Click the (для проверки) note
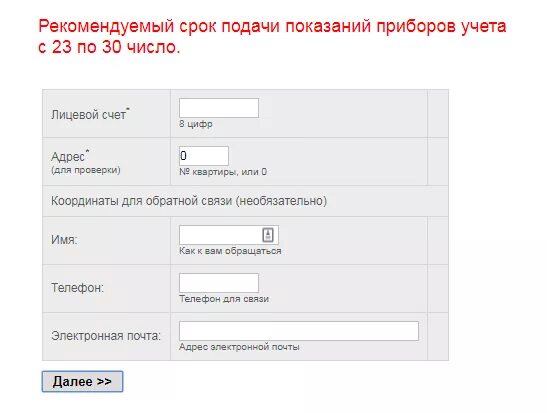Image resolution: width=547 pixels, height=413 pixels. tap(86, 170)
